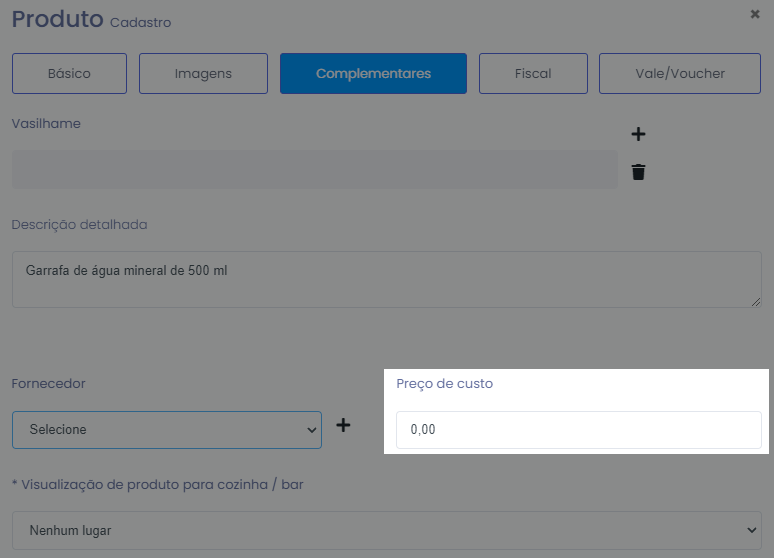Click the empty Vasilhame field
The height and width of the screenshot is (558, 774).
click(314, 170)
